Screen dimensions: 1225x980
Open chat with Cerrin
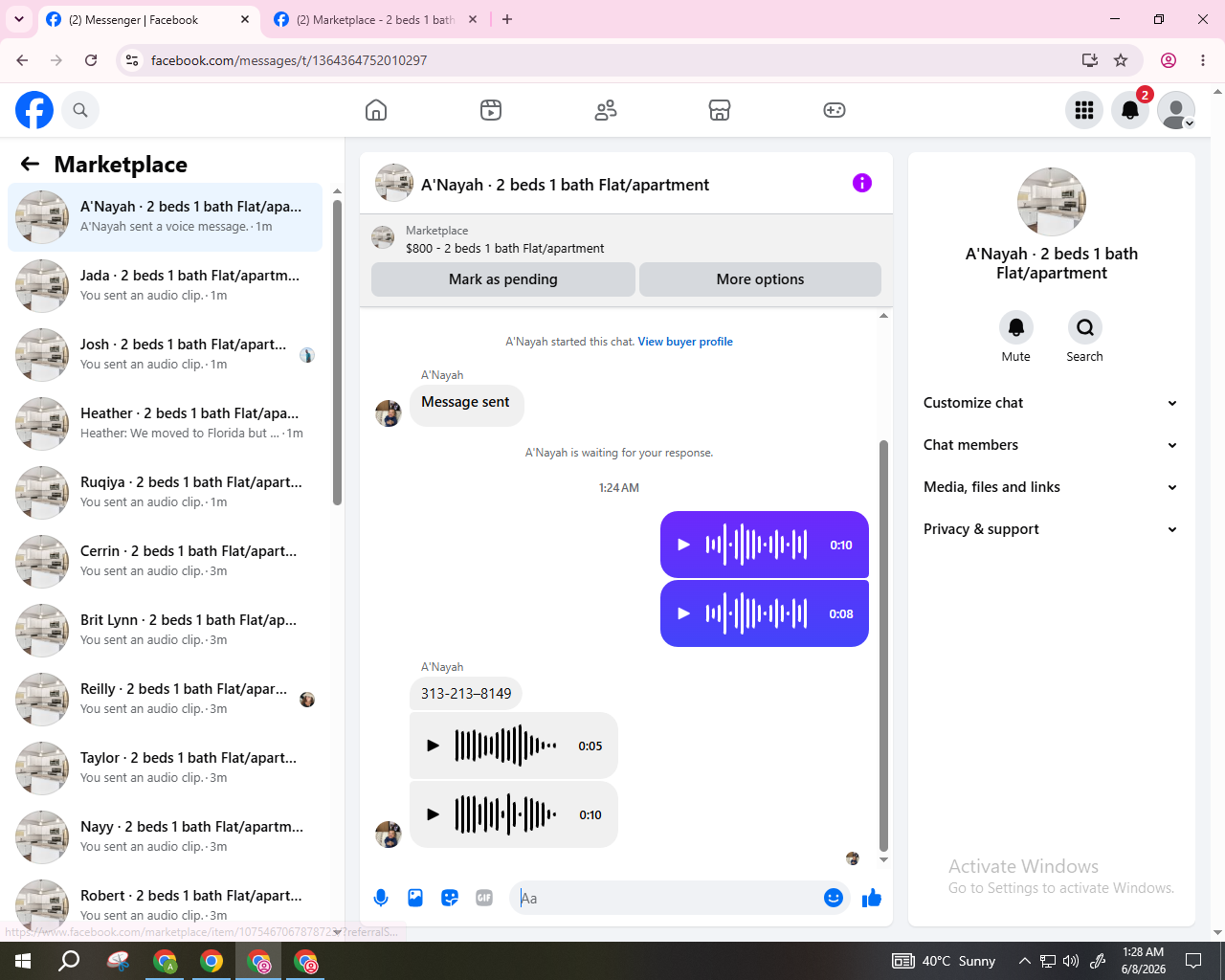pos(166,562)
